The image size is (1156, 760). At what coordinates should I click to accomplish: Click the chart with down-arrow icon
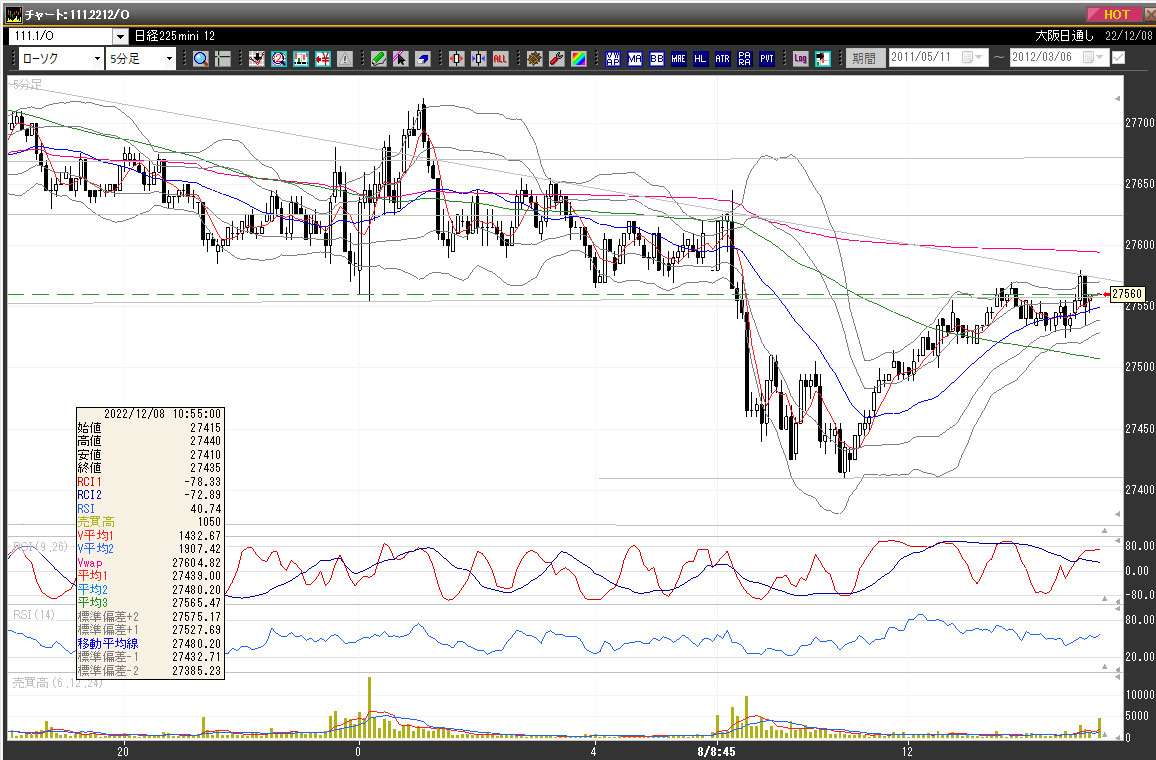[x=257, y=58]
